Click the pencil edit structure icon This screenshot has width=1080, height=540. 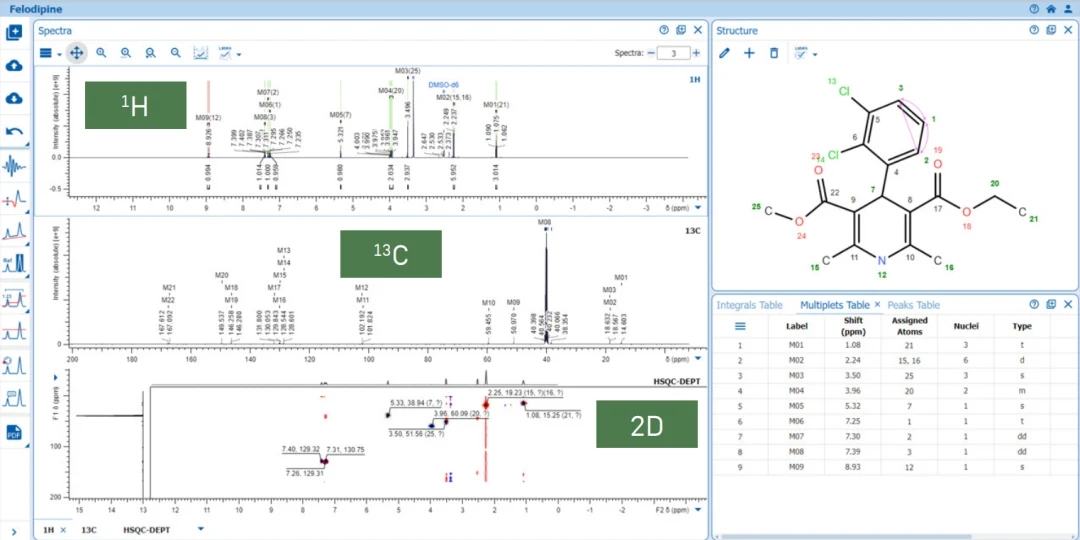[725, 53]
